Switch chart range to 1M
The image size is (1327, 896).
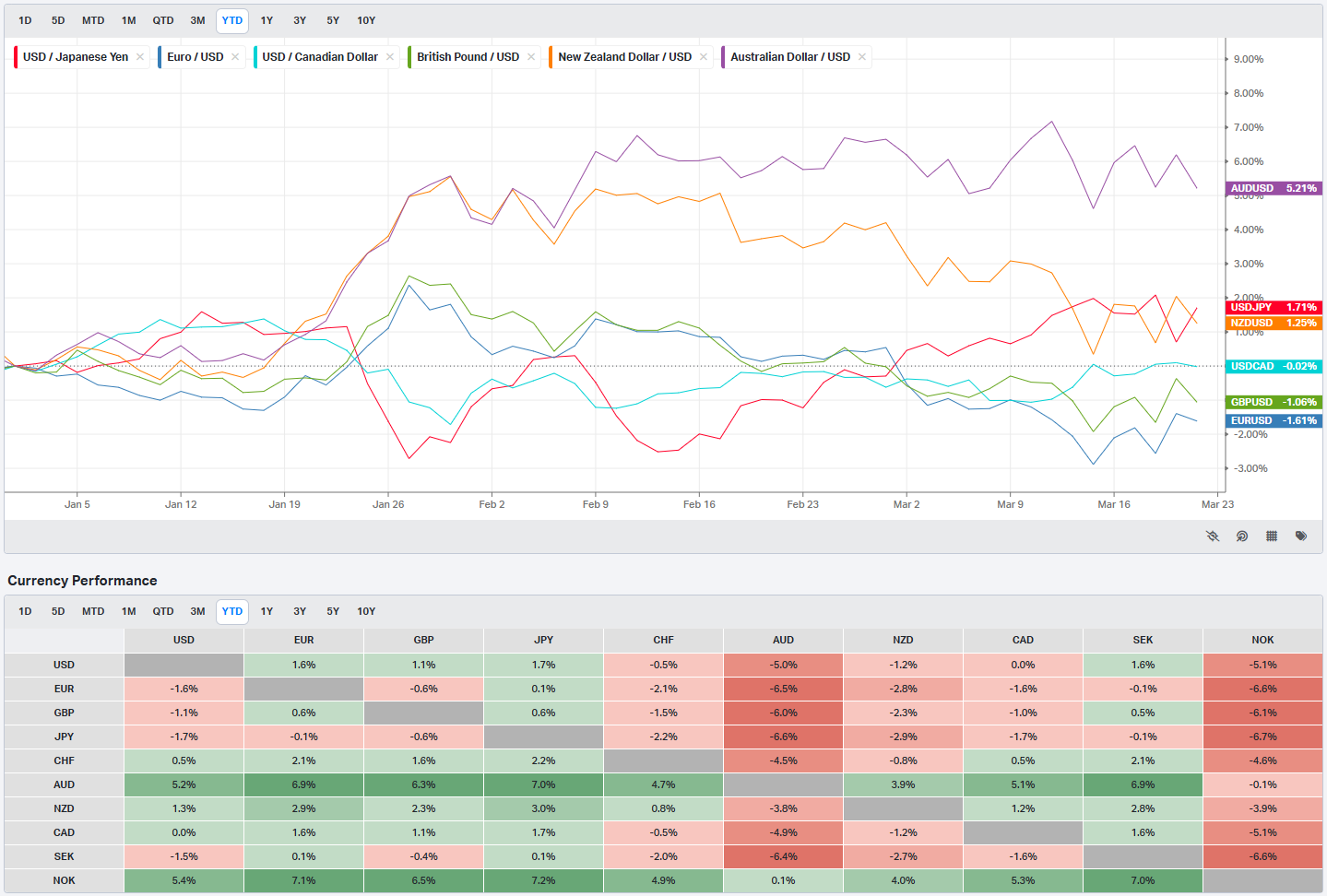click(129, 20)
